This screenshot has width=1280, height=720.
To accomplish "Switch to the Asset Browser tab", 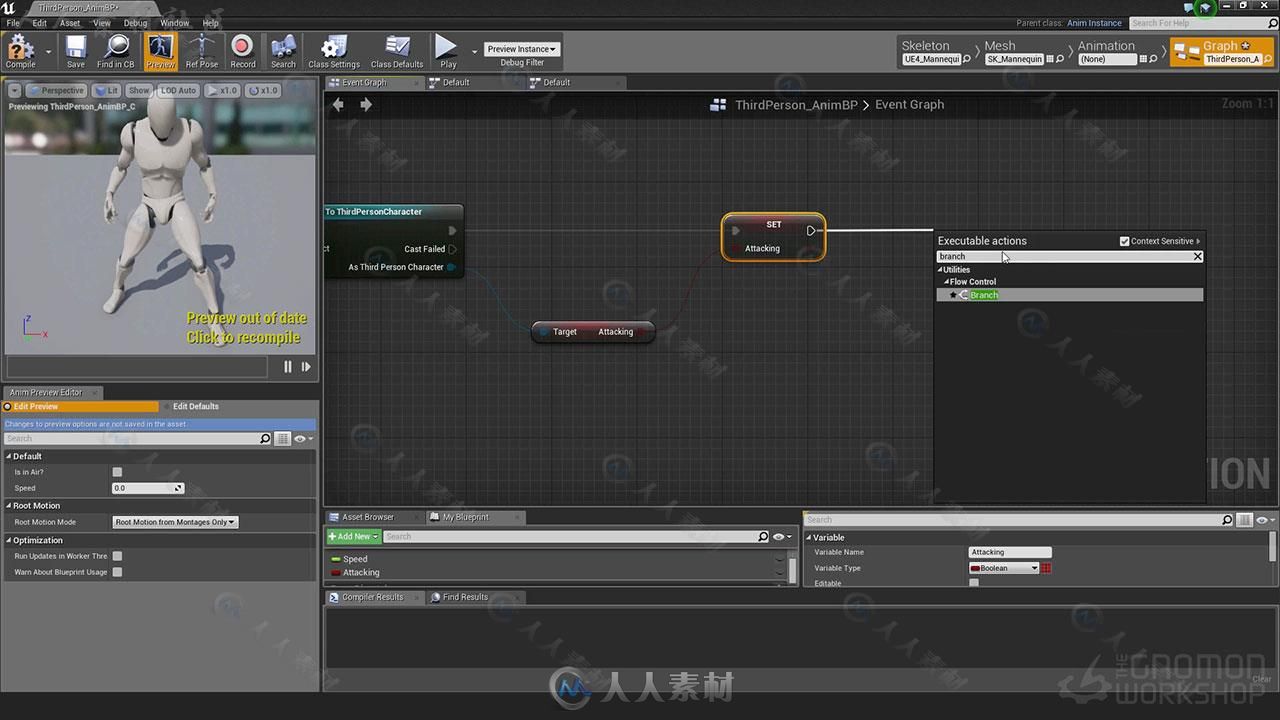I will coord(368,517).
